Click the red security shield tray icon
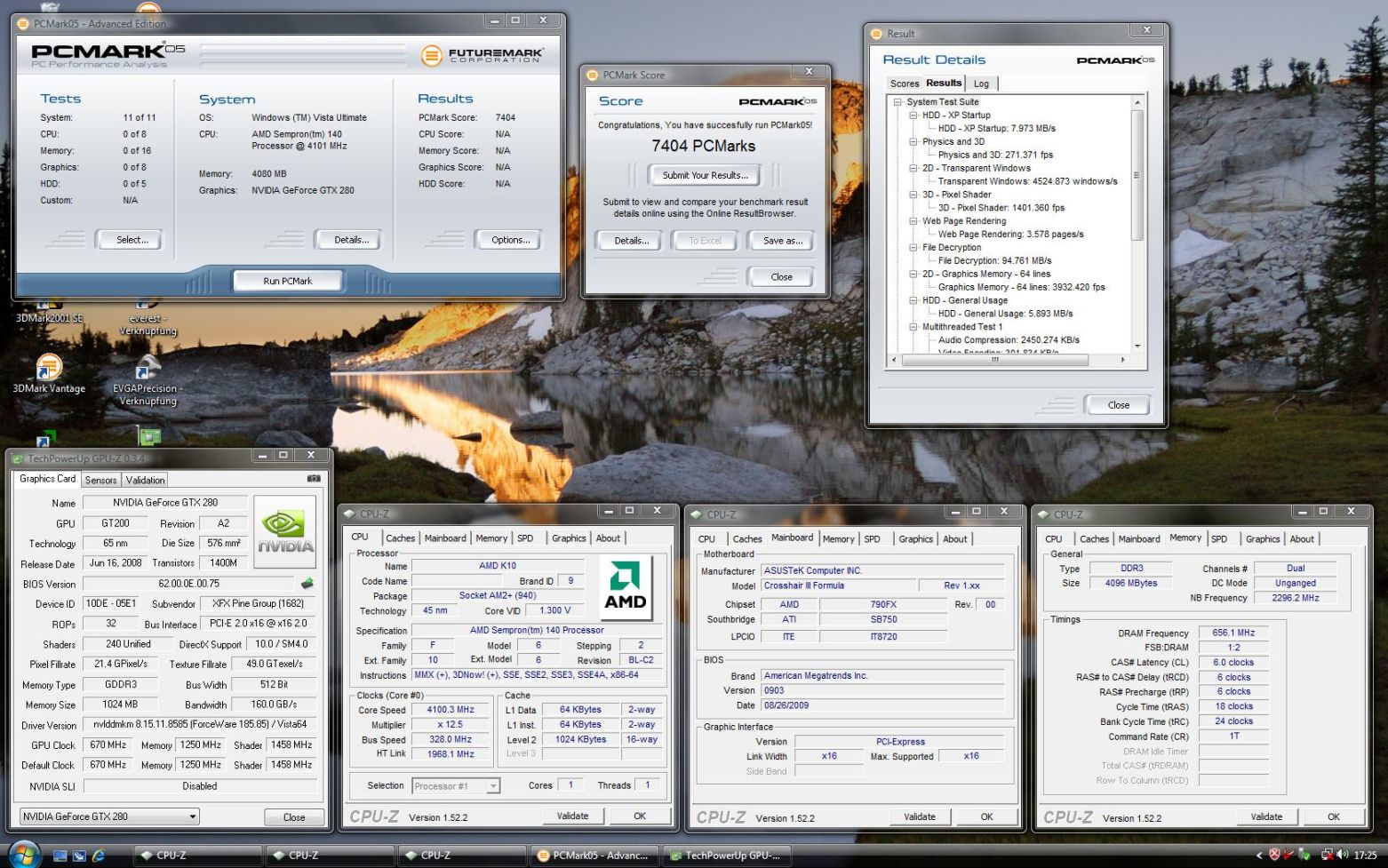1388x868 pixels. pos(1274,855)
